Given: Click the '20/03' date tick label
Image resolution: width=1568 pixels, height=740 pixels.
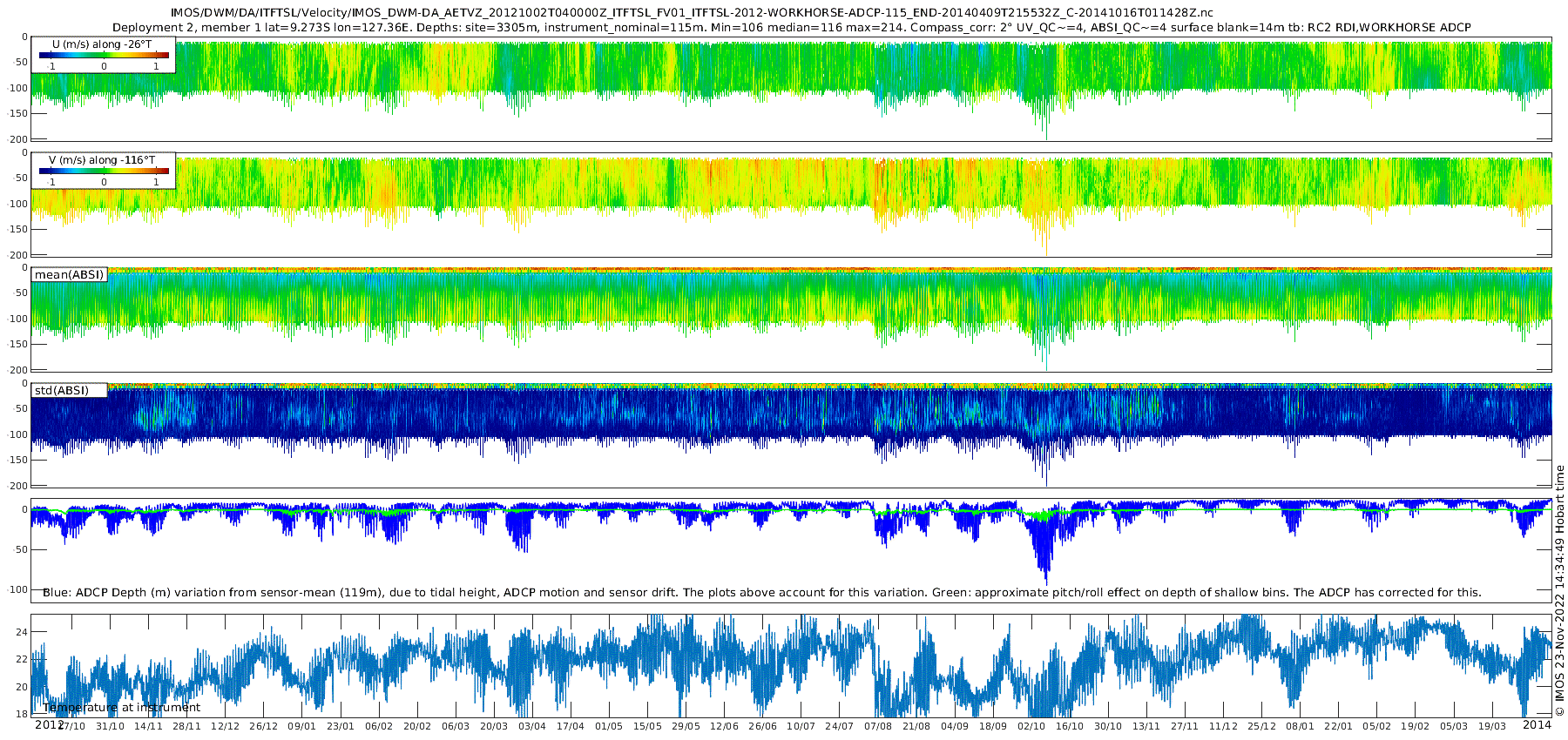Looking at the screenshot, I should [493, 726].
